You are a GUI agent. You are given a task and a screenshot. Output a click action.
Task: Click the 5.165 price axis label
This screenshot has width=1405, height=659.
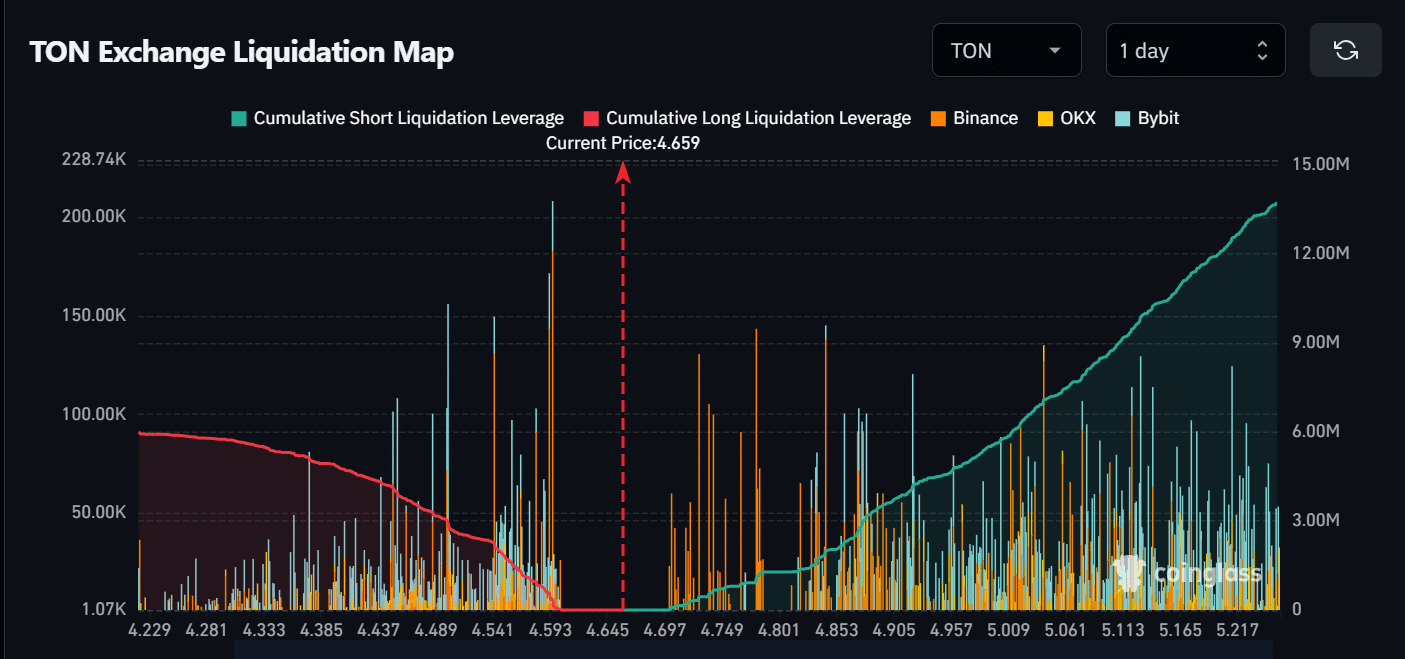pyautogui.click(x=1180, y=630)
